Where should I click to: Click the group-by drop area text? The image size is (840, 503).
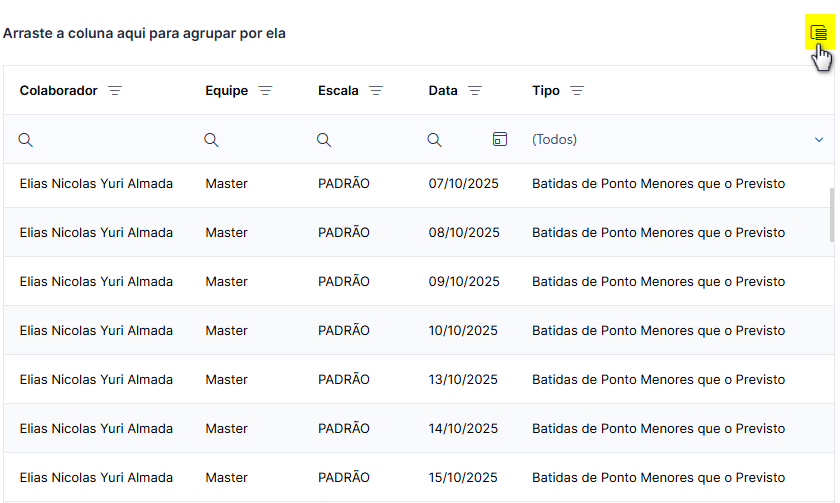144,33
